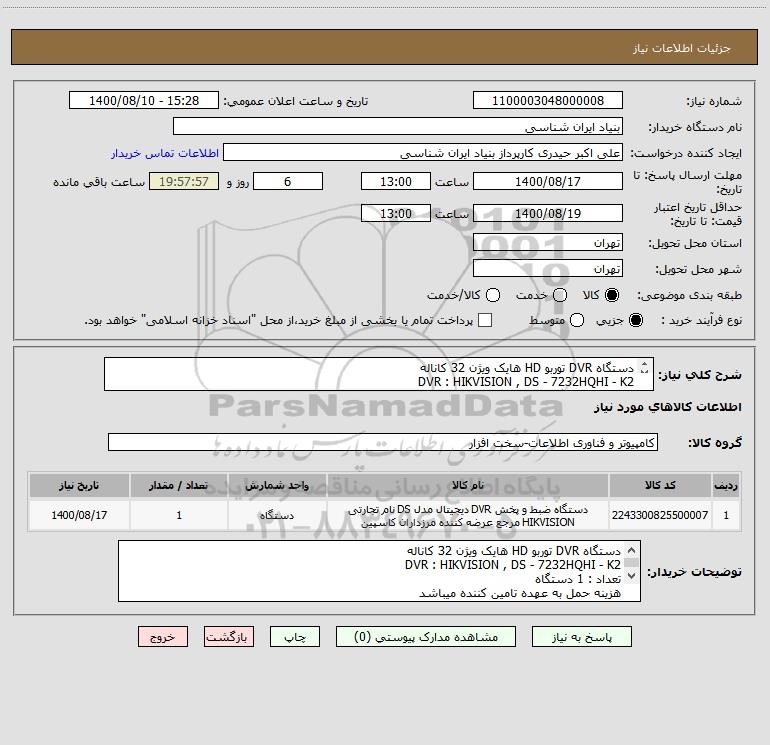The height and width of the screenshot is (745, 770).
Task: Click the شرح کلی نیاز text area
Action: pyautogui.click(x=379, y=374)
